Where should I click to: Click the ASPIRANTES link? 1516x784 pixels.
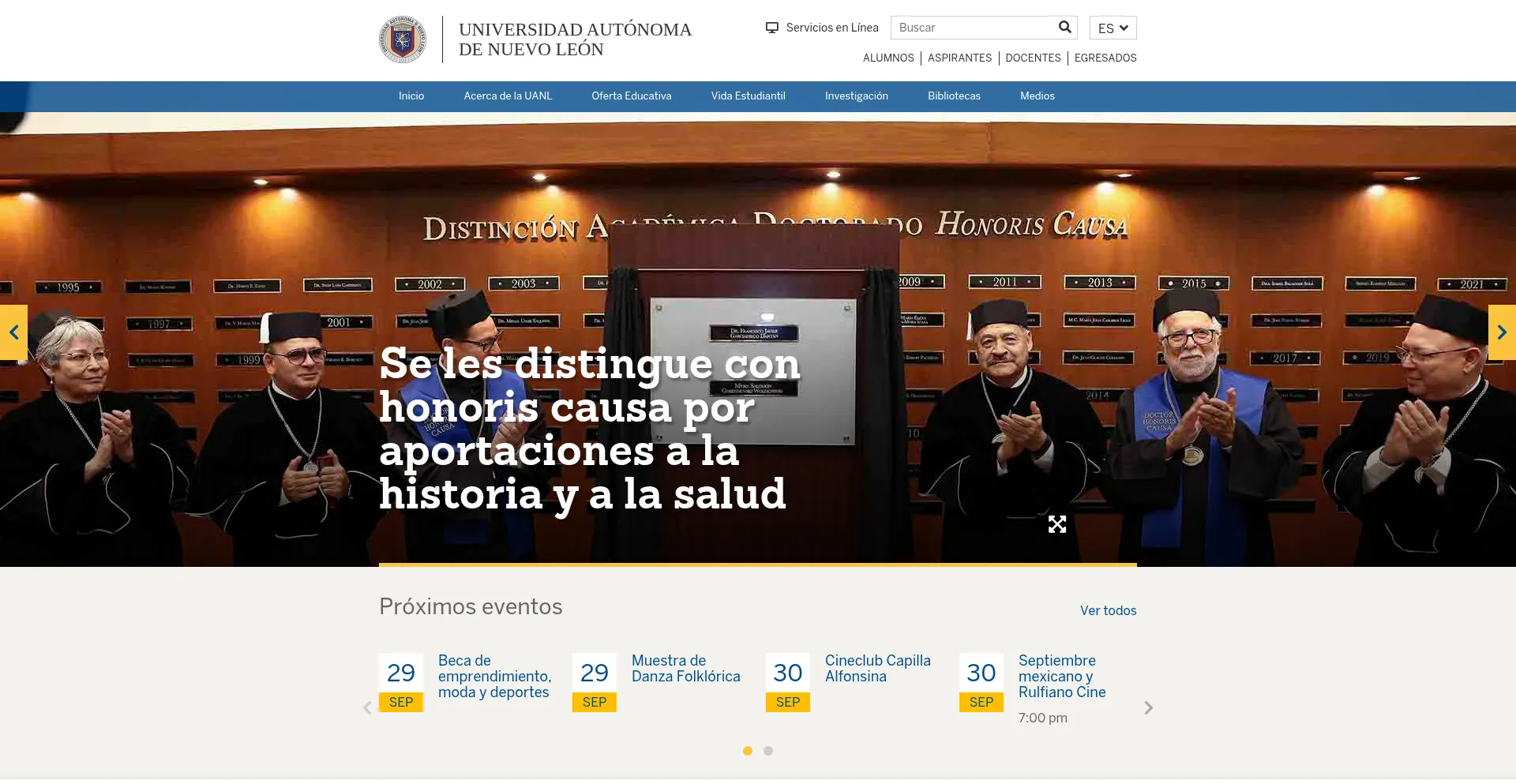point(959,58)
